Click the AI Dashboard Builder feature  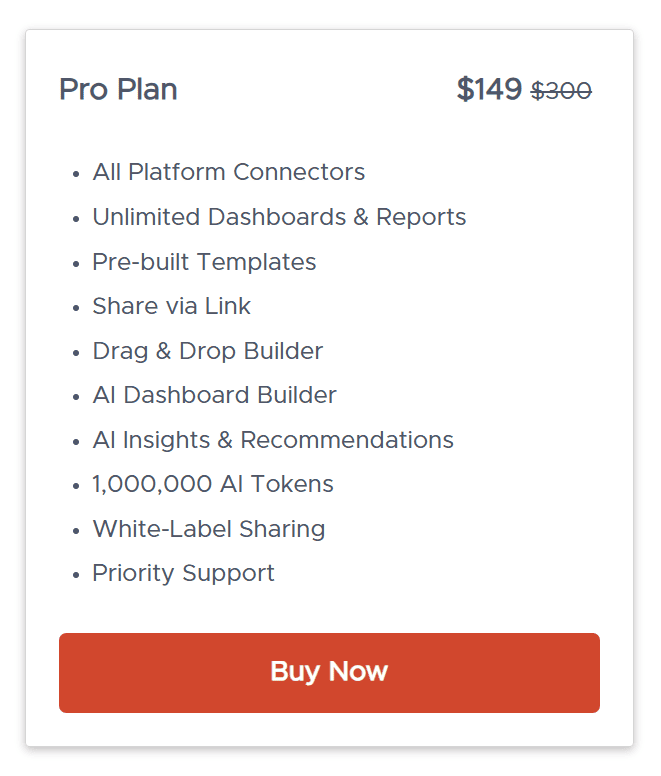click(x=214, y=395)
